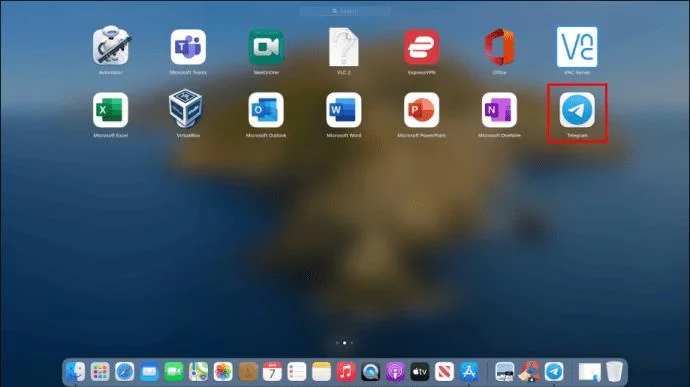Switch to last Launchpad page dot

coord(352,343)
